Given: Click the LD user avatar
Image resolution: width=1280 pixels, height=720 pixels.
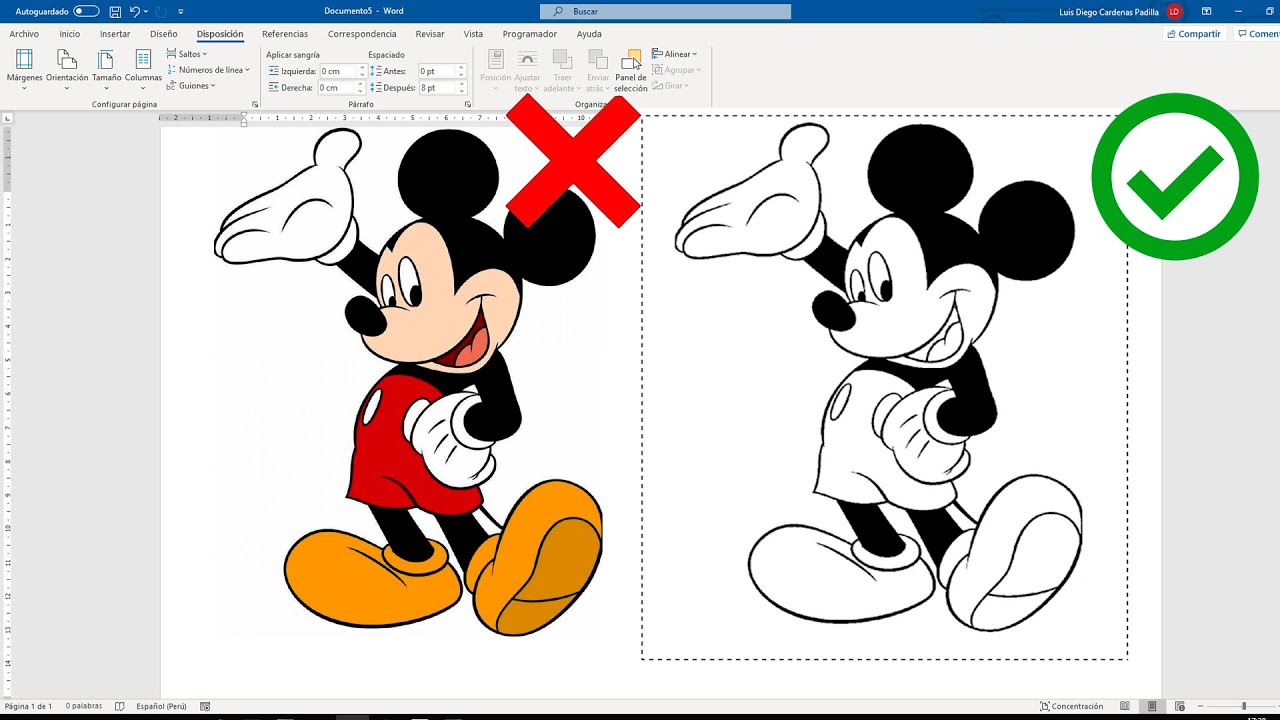Looking at the screenshot, I should point(1174,11).
